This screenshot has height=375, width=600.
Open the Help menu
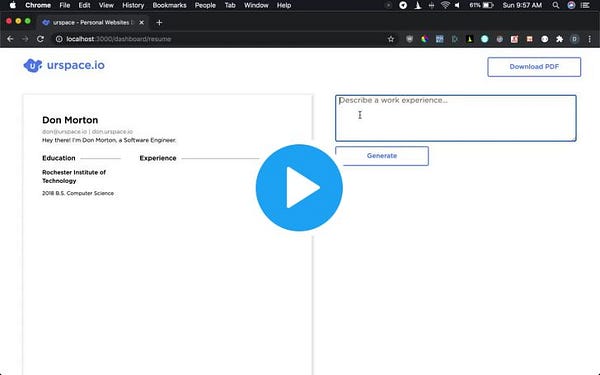[x=284, y=5]
